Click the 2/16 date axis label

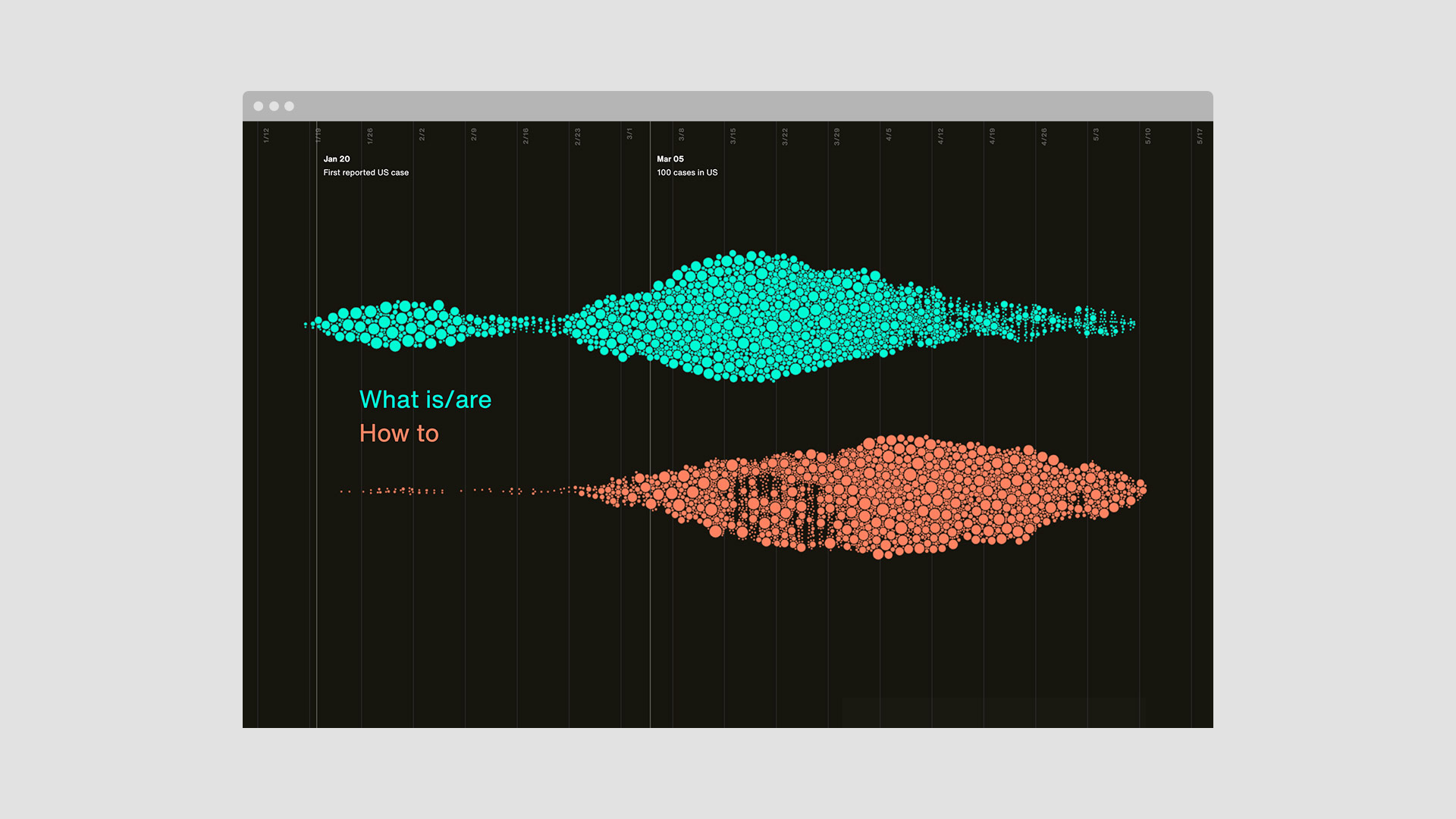pyautogui.click(x=526, y=136)
